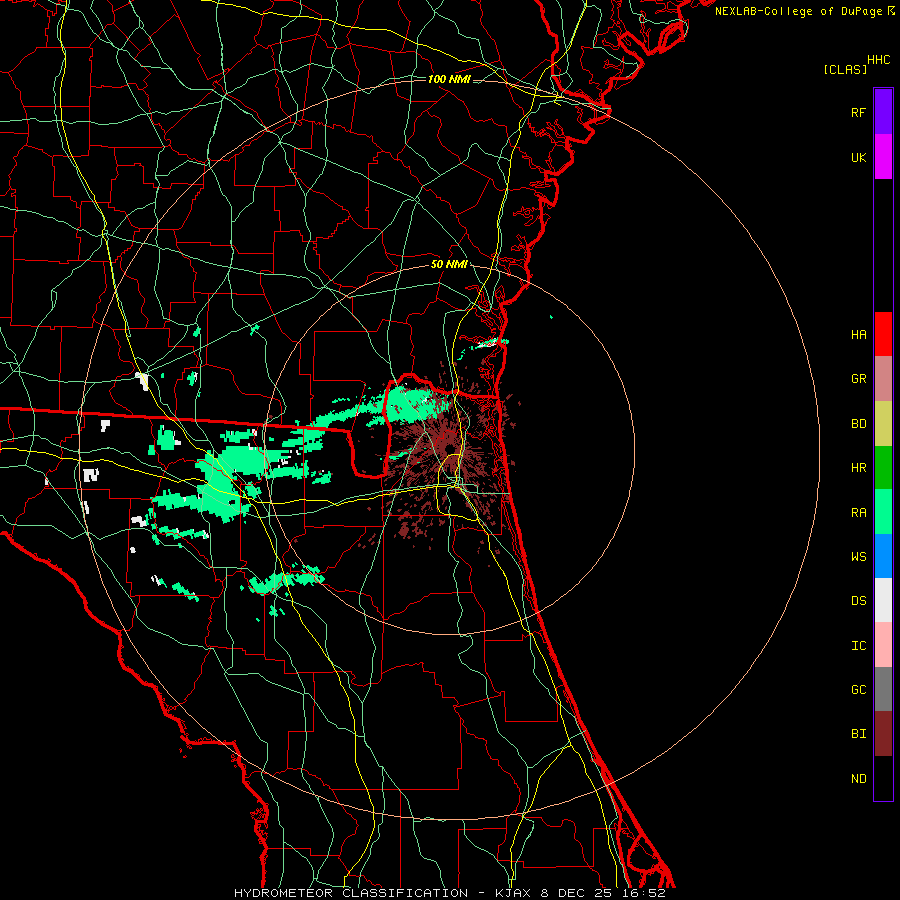Click the "50 NMI" range ring label
This screenshot has height=900, width=900.
[449, 265]
